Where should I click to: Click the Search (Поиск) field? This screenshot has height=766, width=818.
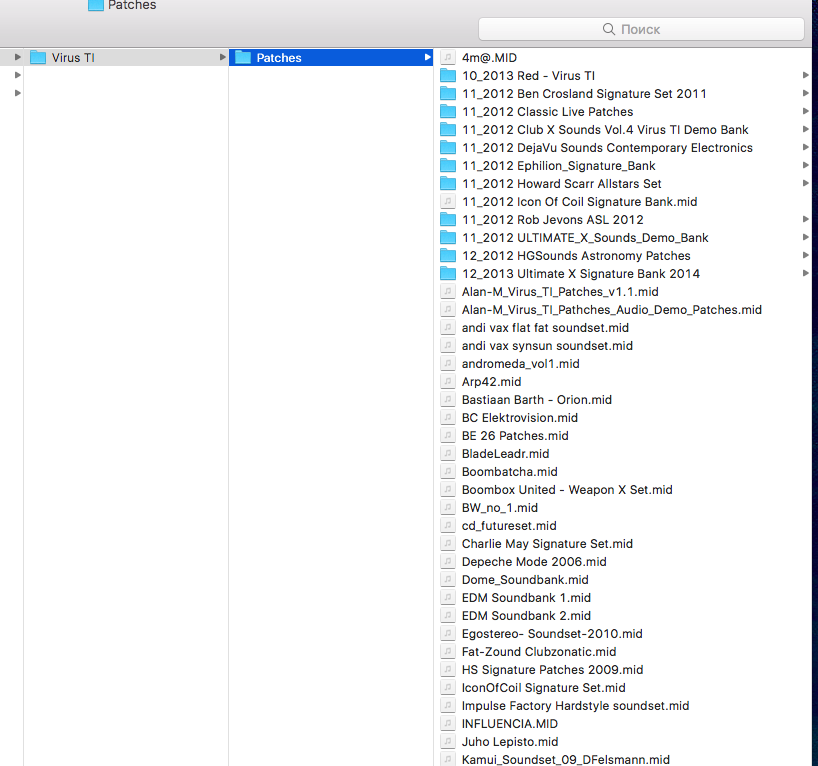tap(641, 29)
